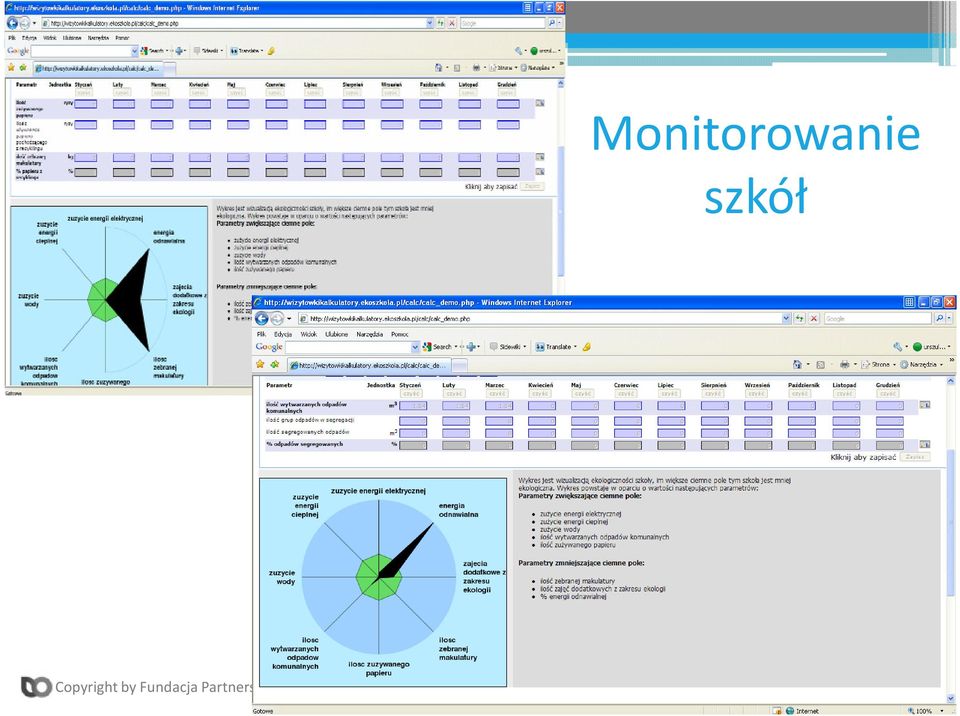Open the search provider dropdown in the front window
Viewport: 960px width, 716px height.
click(949, 318)
